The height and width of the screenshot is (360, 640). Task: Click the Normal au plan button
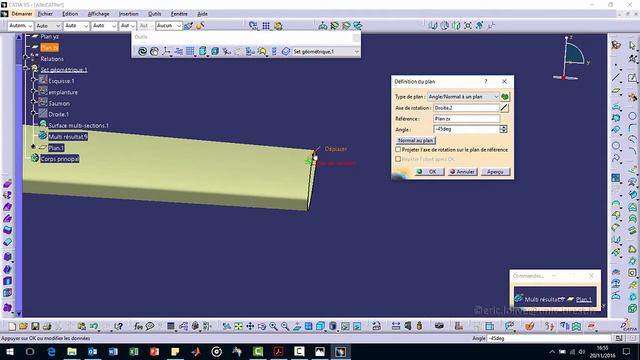[416, 140]
